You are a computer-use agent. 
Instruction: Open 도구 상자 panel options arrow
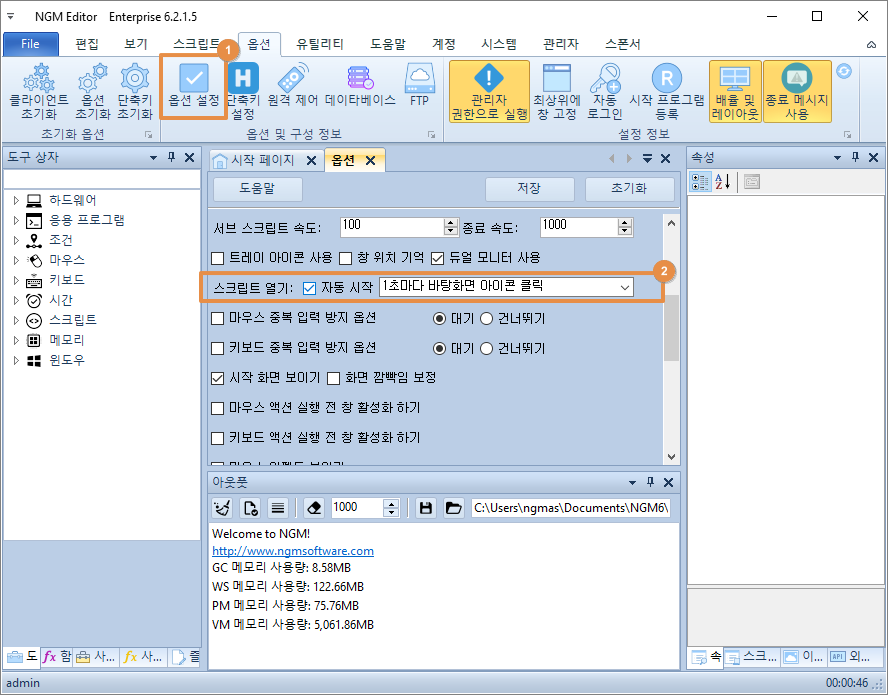pos(153,157)
